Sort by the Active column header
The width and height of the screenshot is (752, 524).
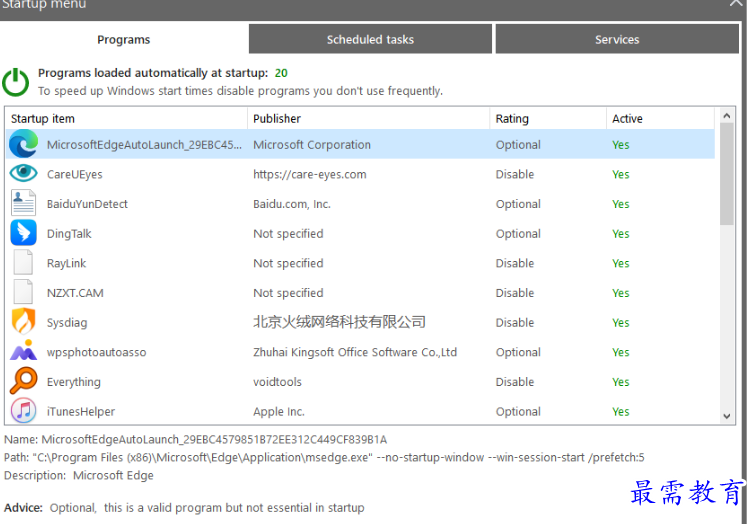(660, 118)
